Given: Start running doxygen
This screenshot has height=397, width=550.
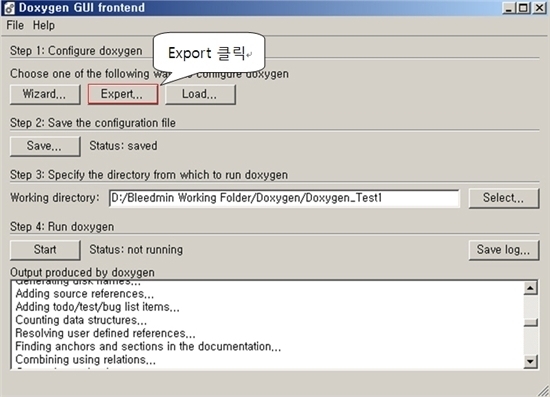Looking at the screenshot, I should pyautogui.click(x=45, y=250).
